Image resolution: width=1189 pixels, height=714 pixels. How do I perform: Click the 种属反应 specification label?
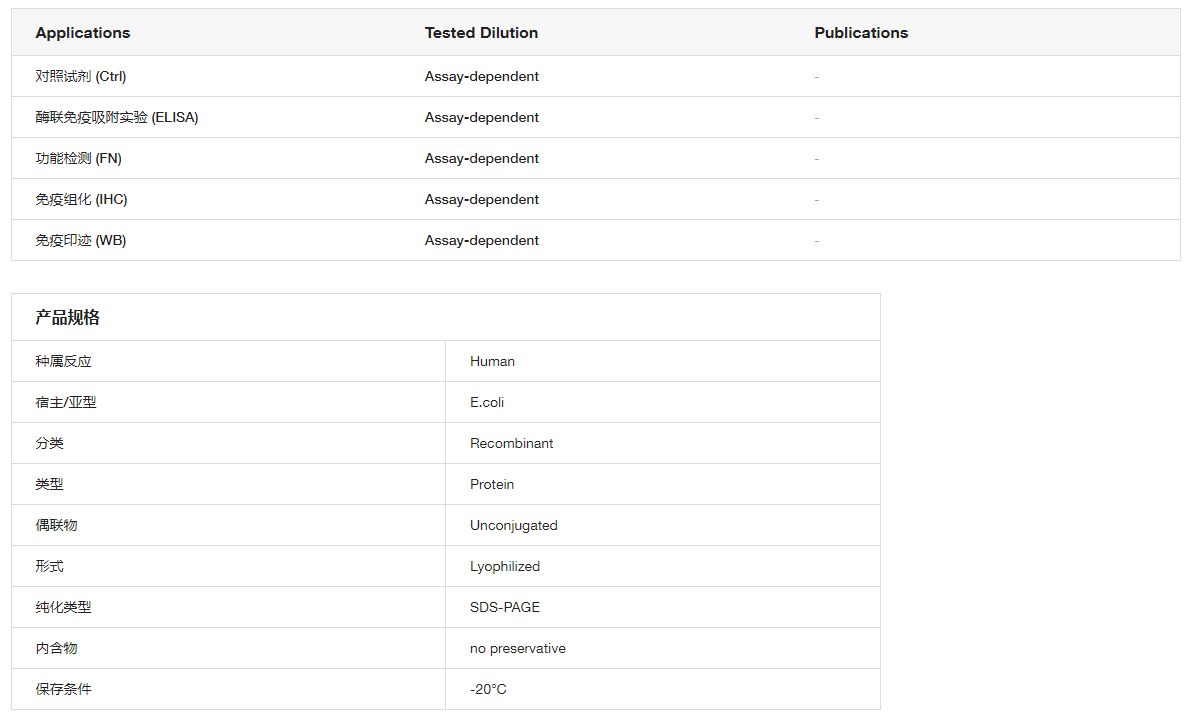(x=63, y=361)
